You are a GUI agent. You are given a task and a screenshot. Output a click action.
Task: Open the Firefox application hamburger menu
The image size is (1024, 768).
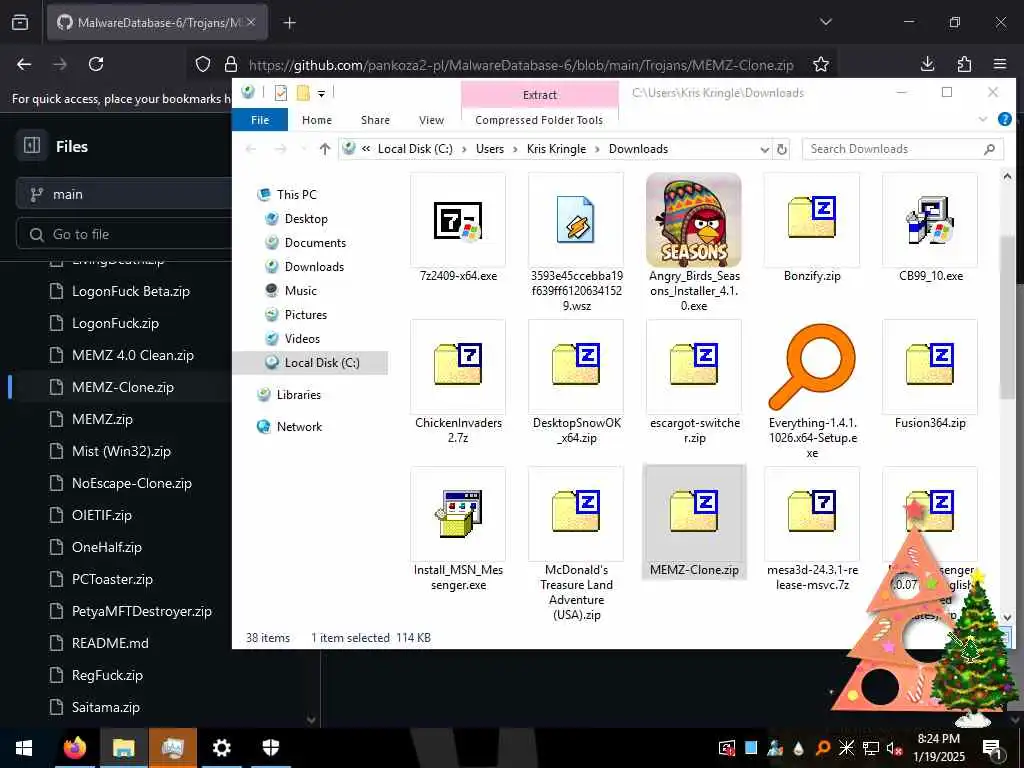click(x=1000, y=64)
